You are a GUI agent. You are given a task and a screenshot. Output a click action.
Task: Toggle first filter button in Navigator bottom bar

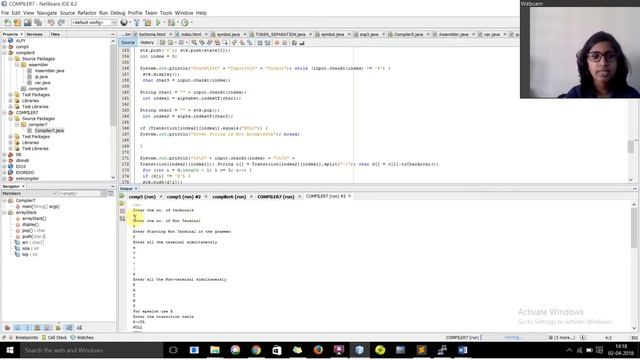click(7, 328)
